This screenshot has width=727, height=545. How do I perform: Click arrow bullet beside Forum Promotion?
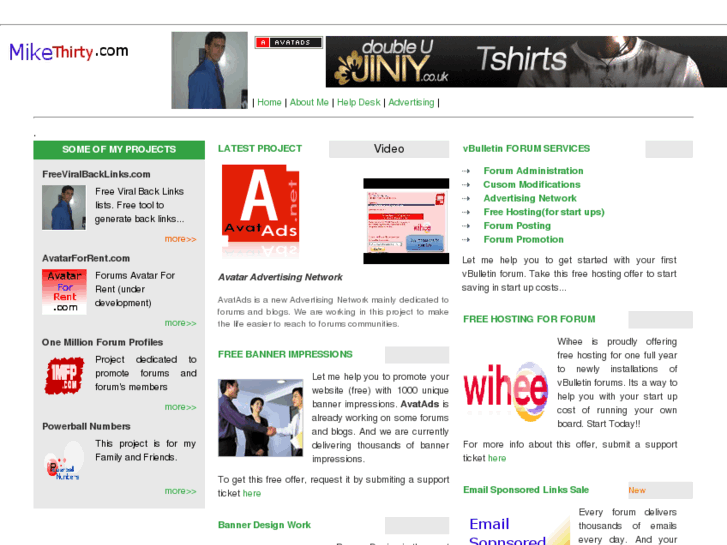click(466, 240)
